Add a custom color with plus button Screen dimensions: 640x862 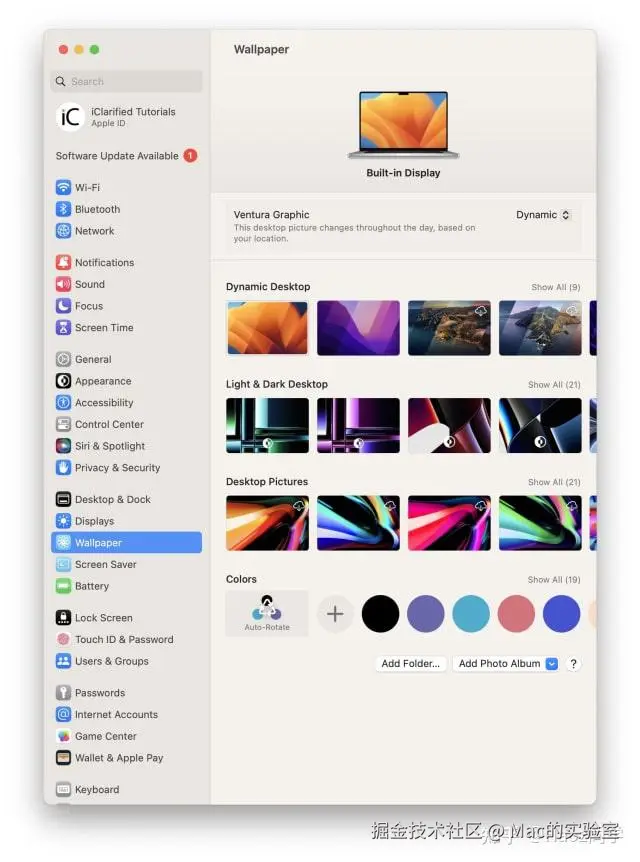coord(335,614)
